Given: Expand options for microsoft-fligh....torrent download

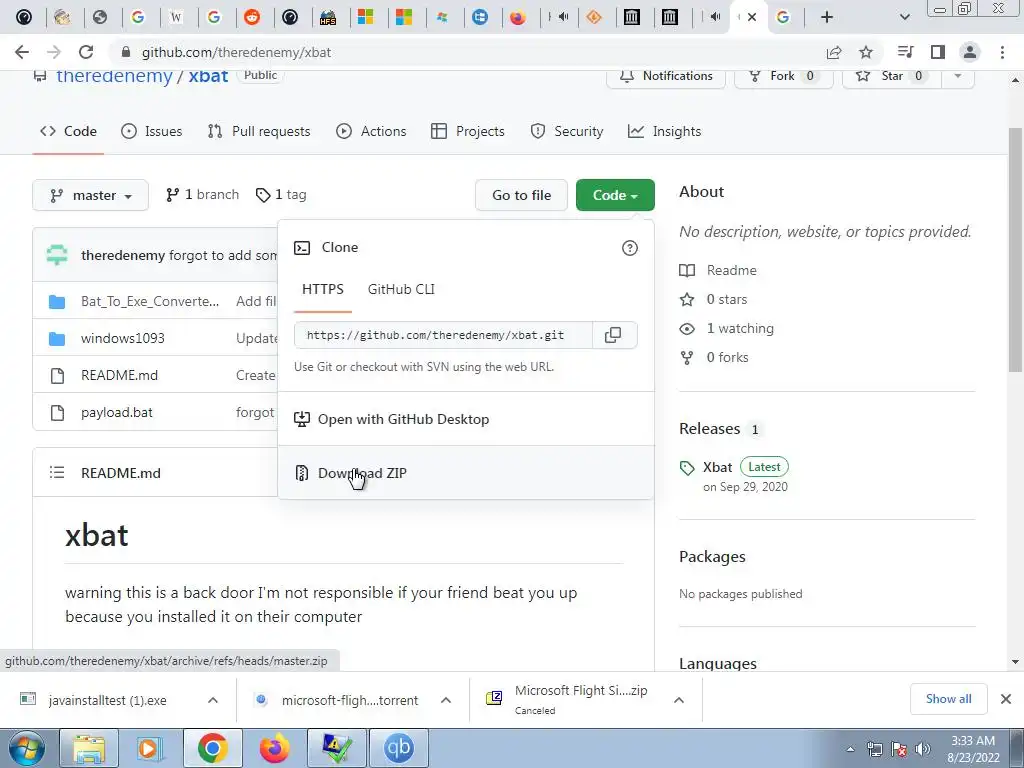Looking at the screenshot, I should [446, 700].
